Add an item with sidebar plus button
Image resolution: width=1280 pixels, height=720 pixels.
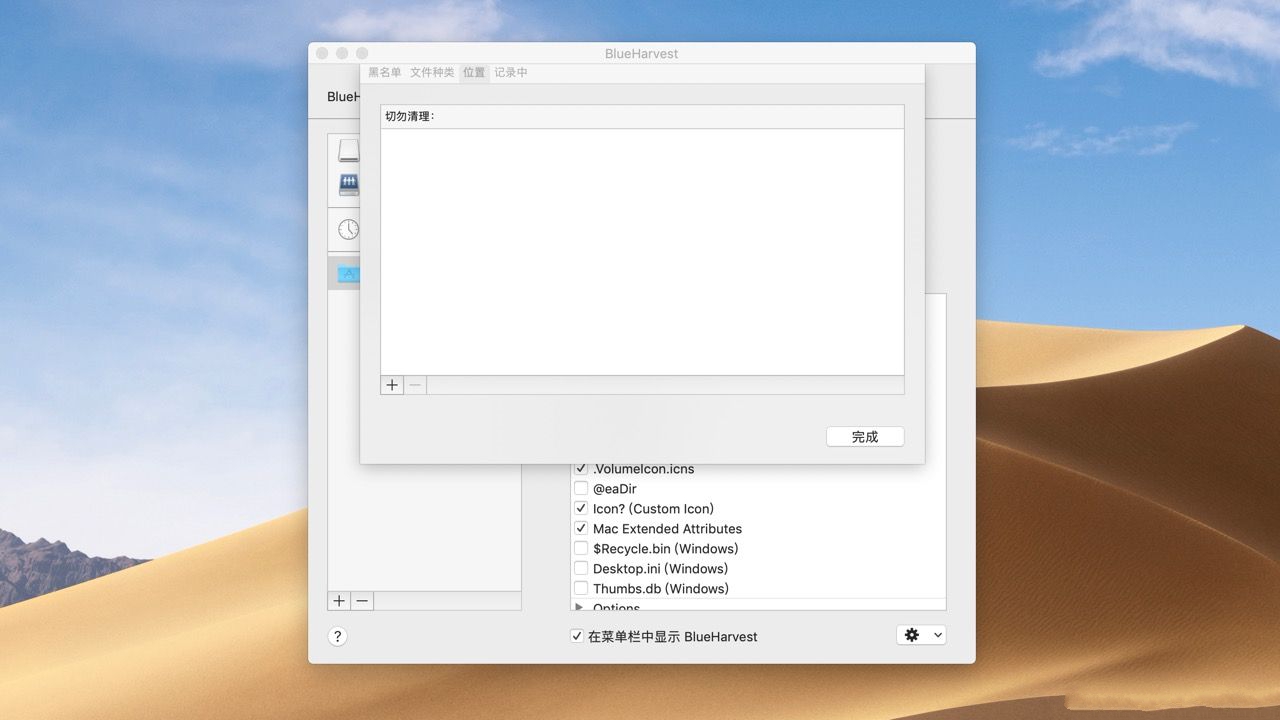(339, 601)
